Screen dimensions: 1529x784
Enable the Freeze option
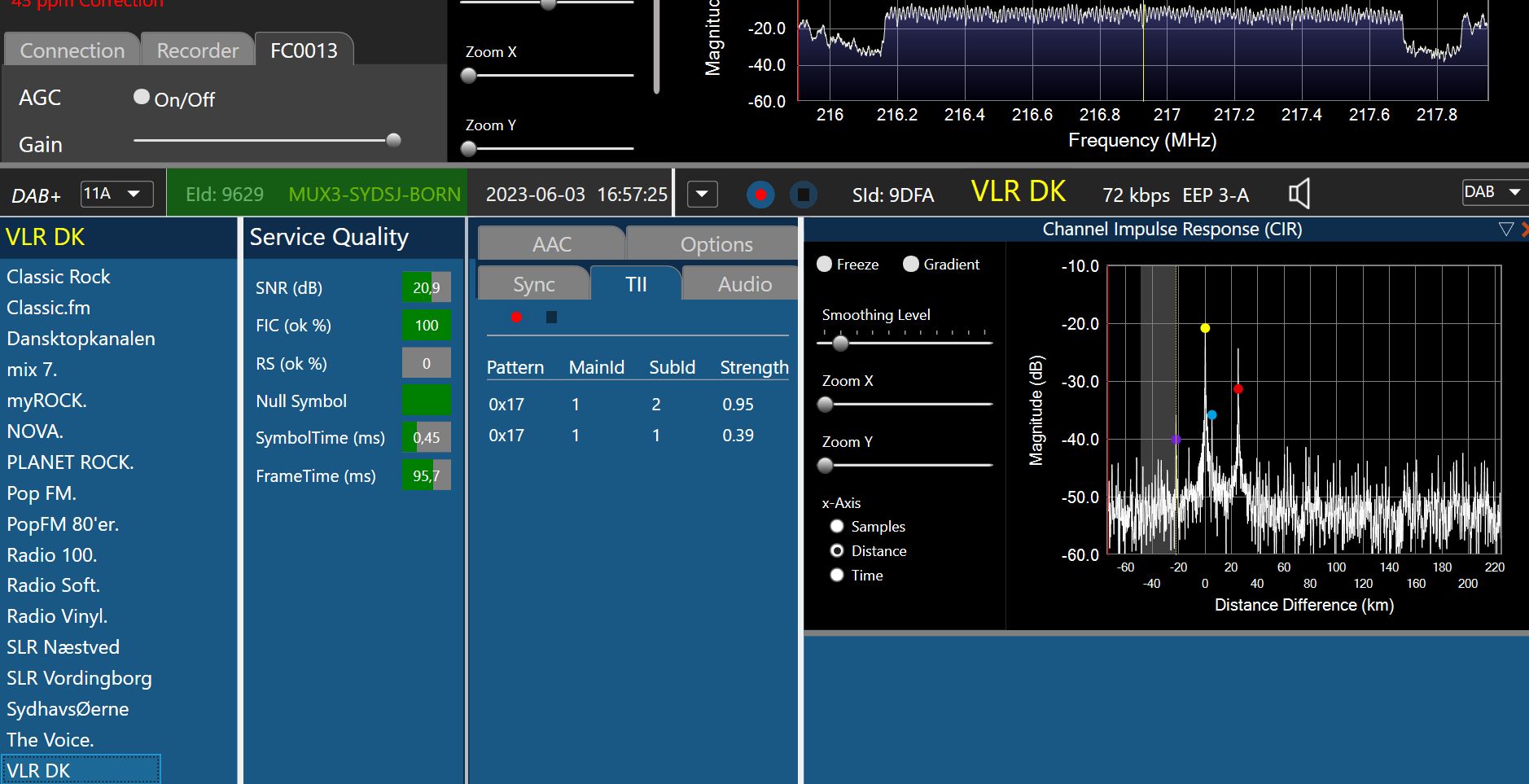pyautogui.click(x=824, y=264)
